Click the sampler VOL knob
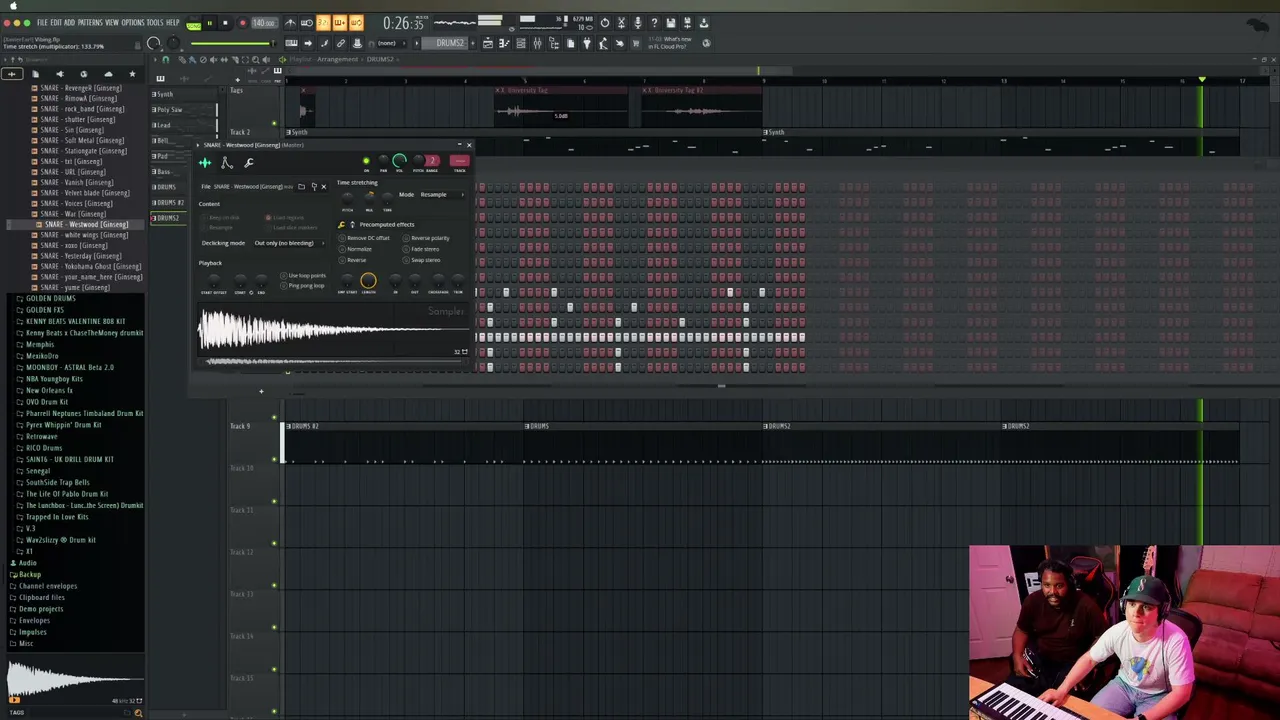 399,160
